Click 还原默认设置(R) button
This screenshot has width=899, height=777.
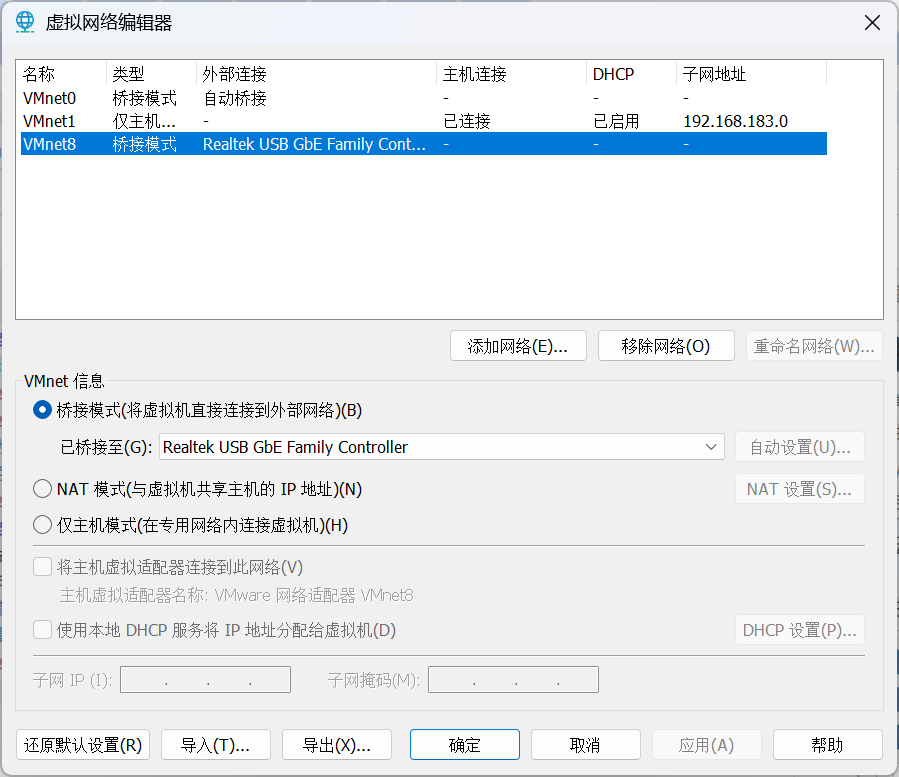pyautogui.click(x=83, y=745)
